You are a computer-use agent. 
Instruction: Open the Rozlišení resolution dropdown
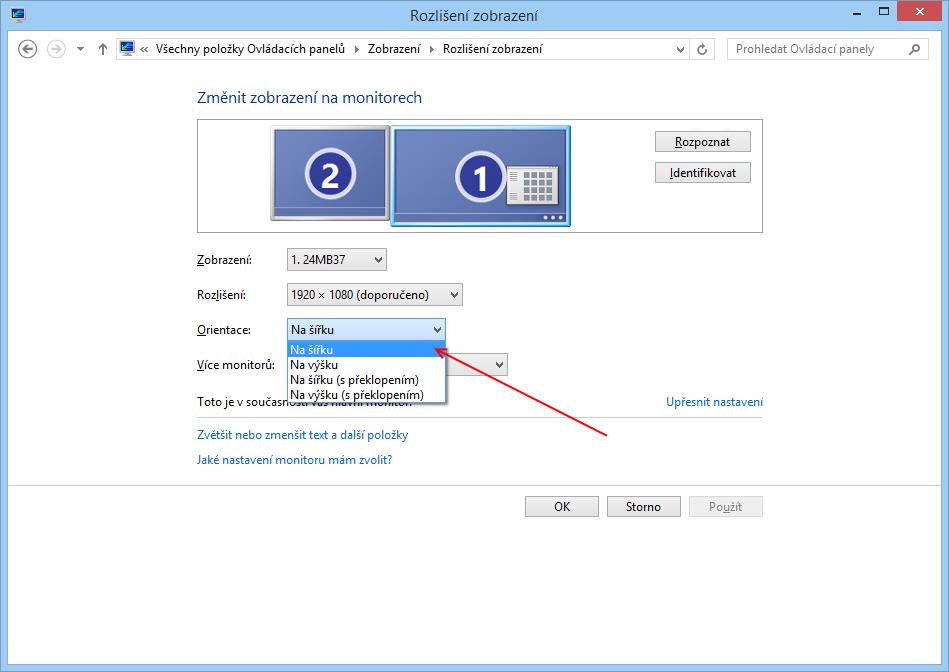click(374, 295)
